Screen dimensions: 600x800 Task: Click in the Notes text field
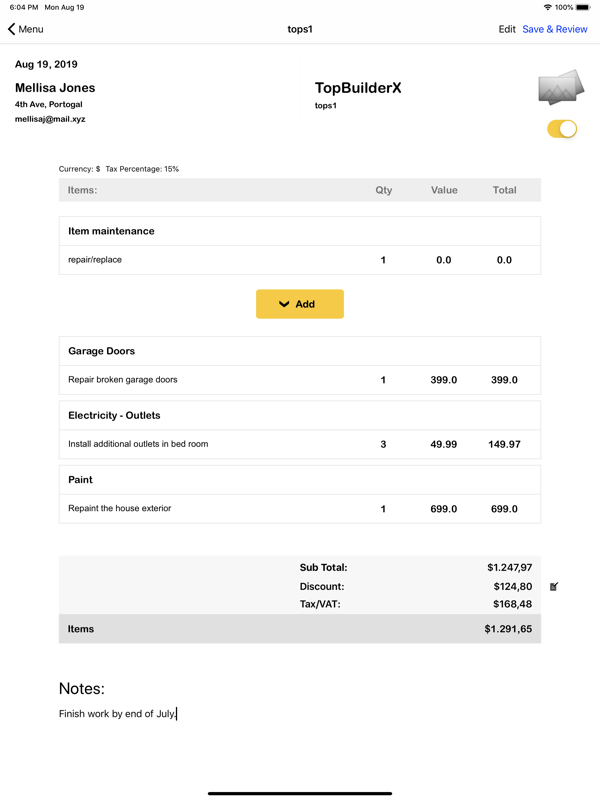(300, 714)
